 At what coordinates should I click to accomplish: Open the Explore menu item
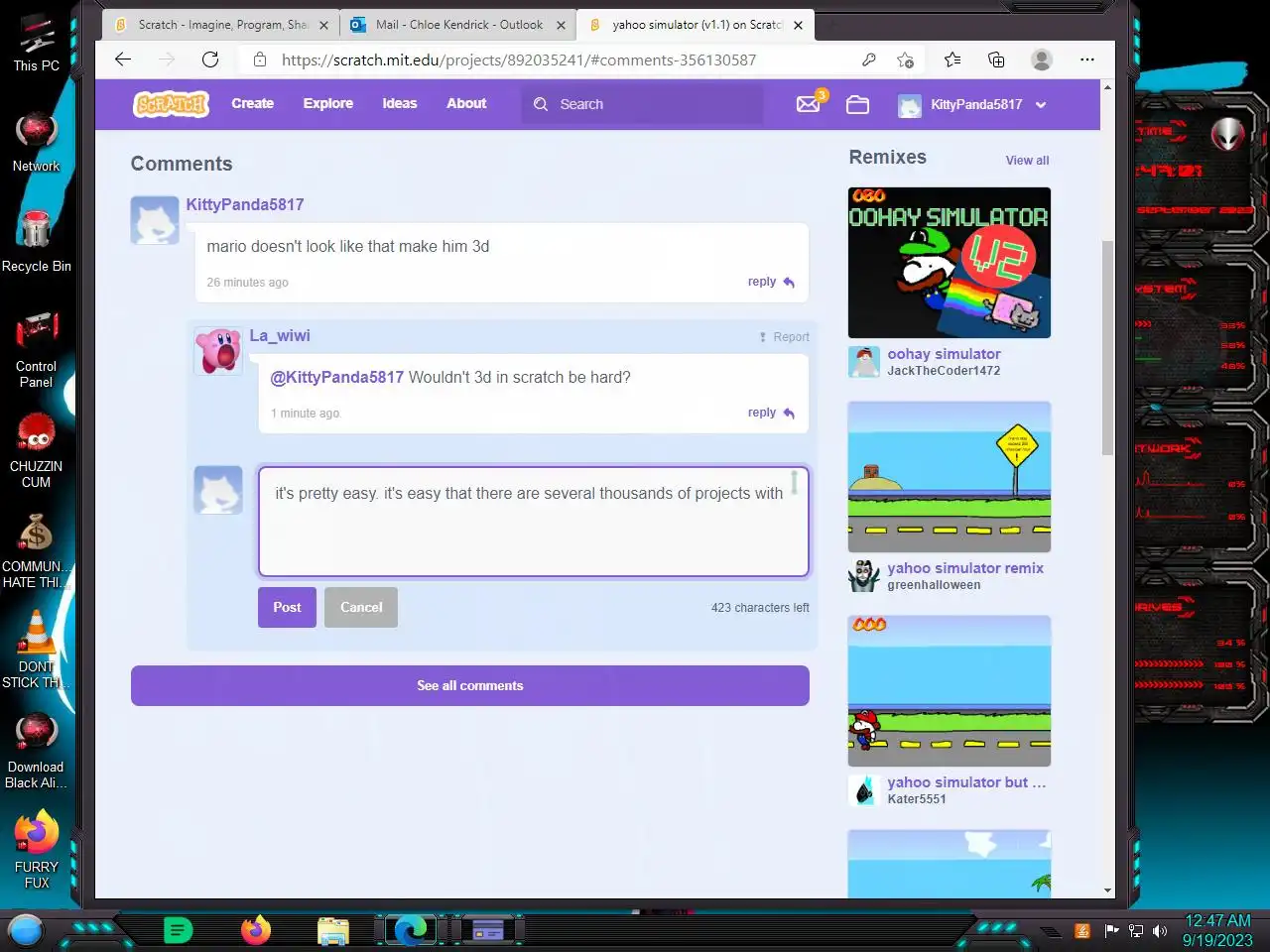[328, 103]
